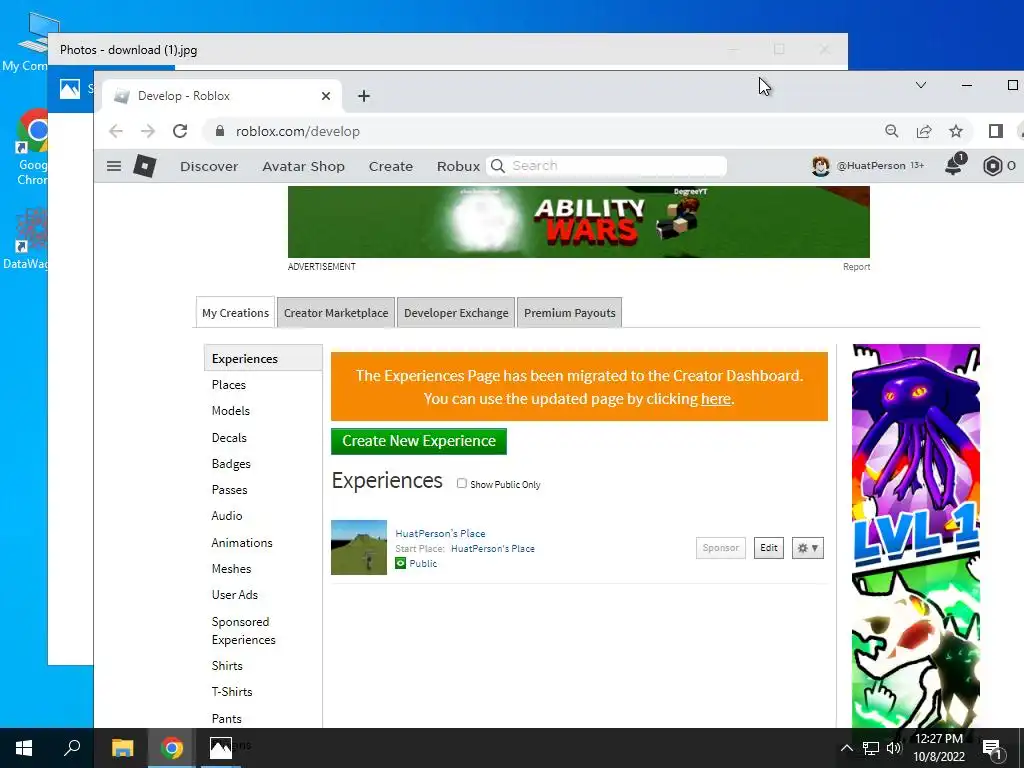Switch to Developer Exchange tab
Screen dimensions: 1024x768
(456, 313)
